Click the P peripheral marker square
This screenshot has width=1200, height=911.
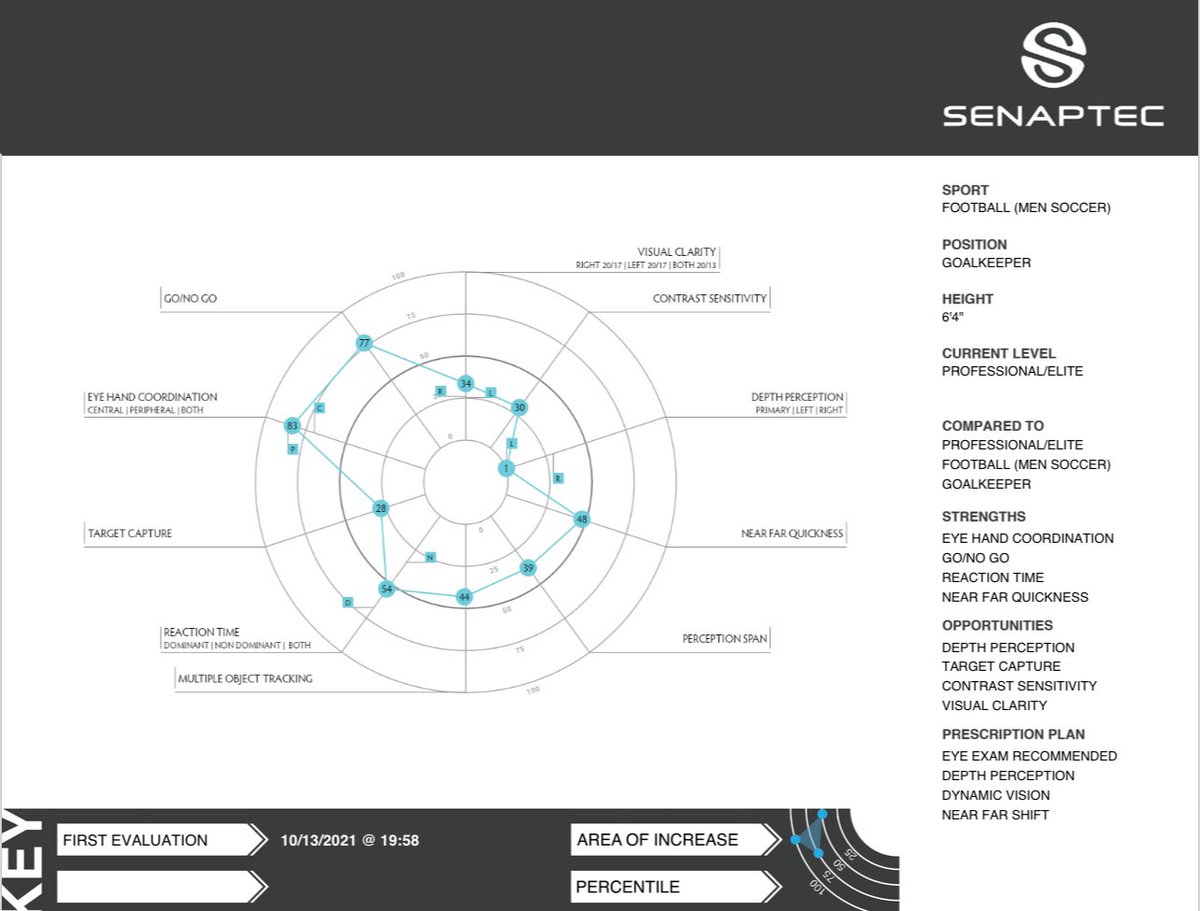(293, 450)
